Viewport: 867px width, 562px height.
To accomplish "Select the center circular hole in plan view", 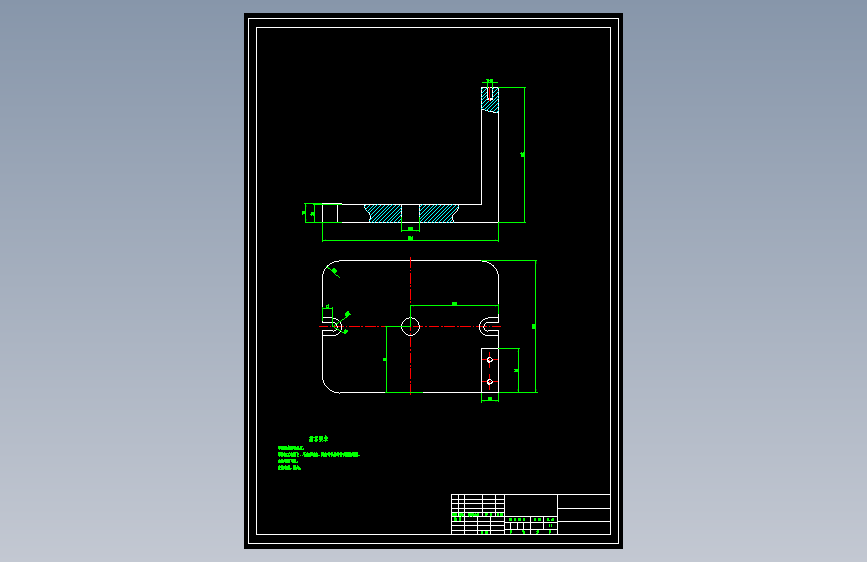I will [x=410, y=326].
